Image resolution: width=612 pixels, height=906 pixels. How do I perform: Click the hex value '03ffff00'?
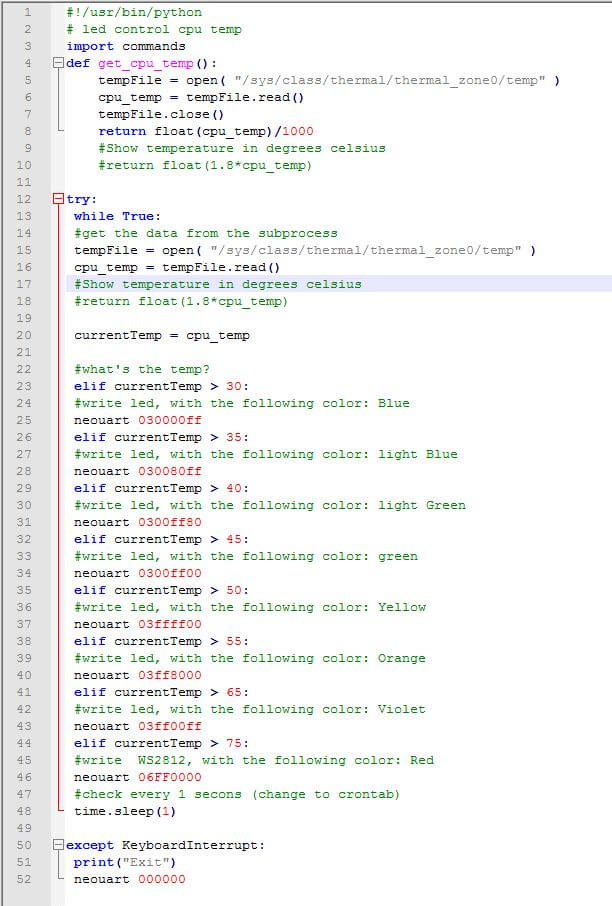[170, 624]
